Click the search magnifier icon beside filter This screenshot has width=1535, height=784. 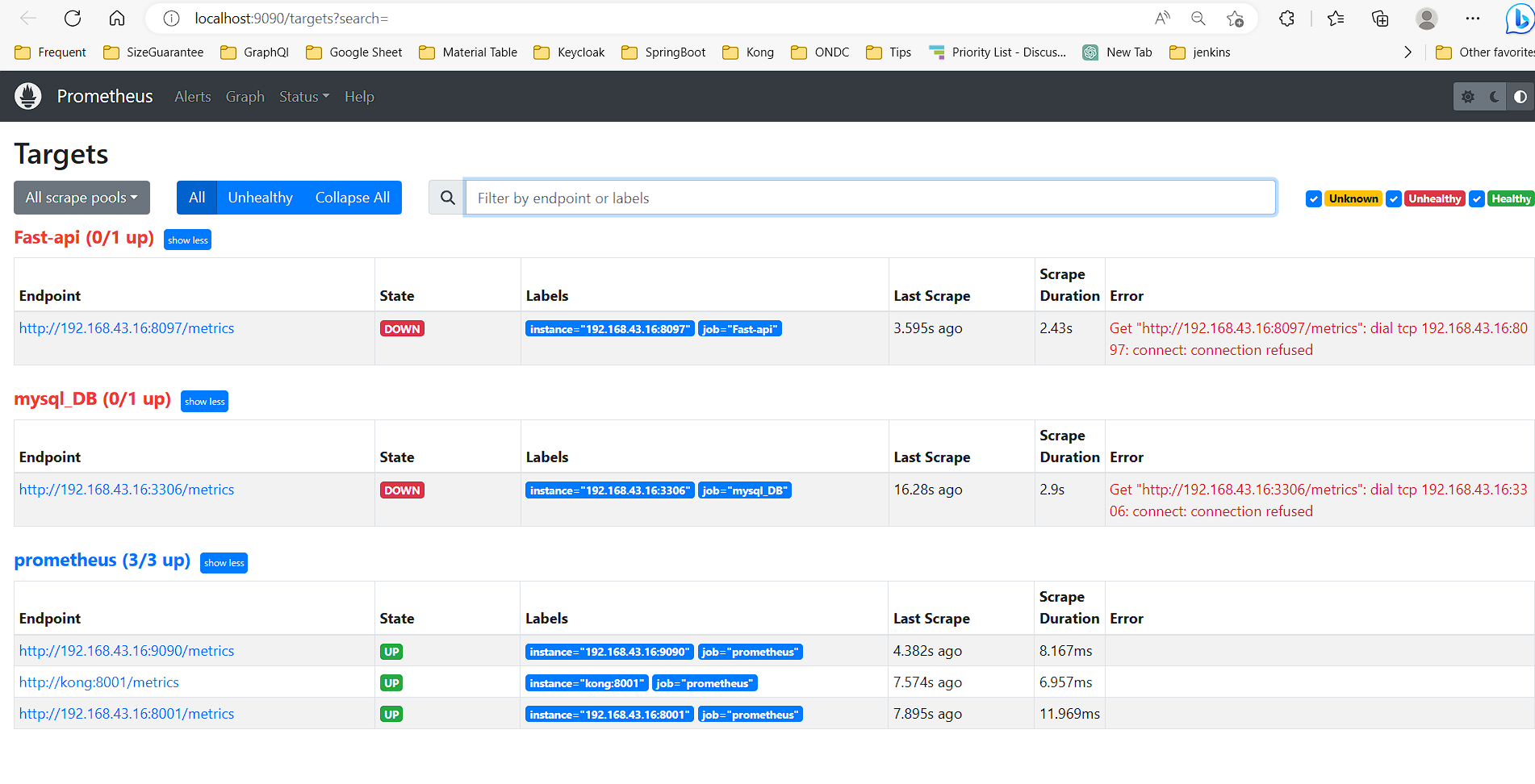pos(447,198)
